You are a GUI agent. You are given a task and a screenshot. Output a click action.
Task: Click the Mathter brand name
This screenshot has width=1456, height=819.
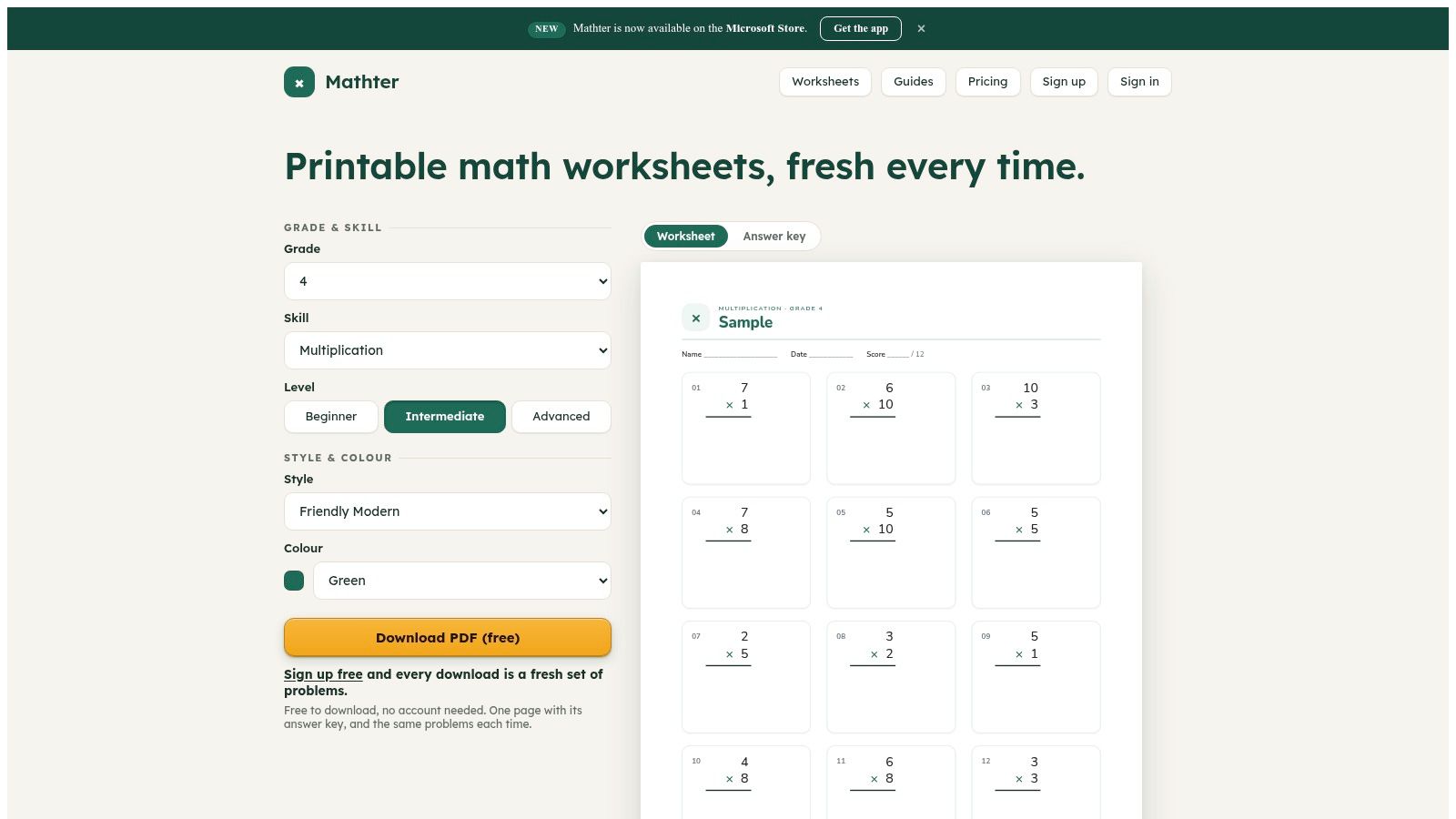point(362,82)
